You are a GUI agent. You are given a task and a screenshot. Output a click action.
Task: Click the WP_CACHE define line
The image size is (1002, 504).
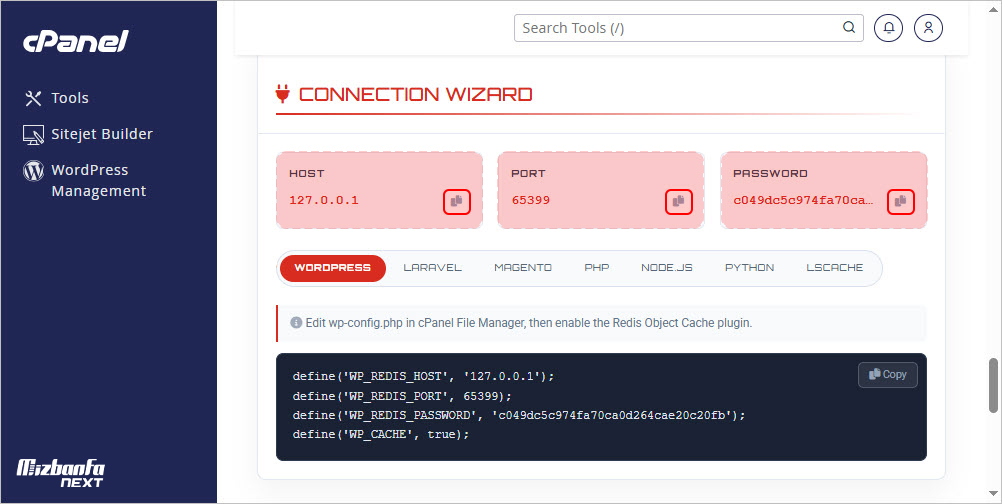pyautogui.click(x=381, y=434)
